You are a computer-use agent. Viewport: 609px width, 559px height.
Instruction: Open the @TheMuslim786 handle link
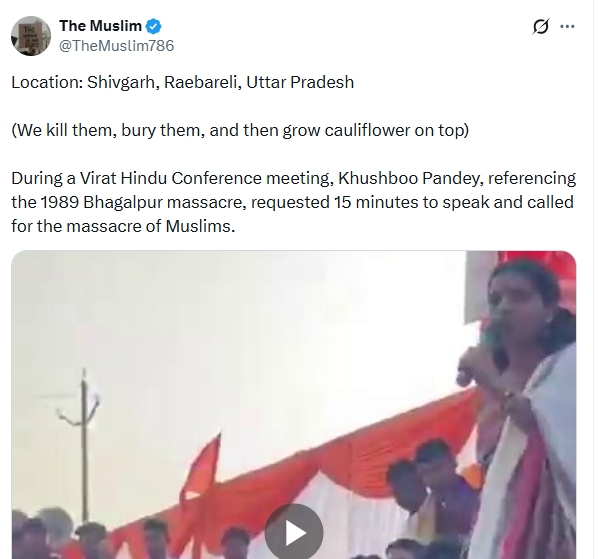(x=117, y=46)
